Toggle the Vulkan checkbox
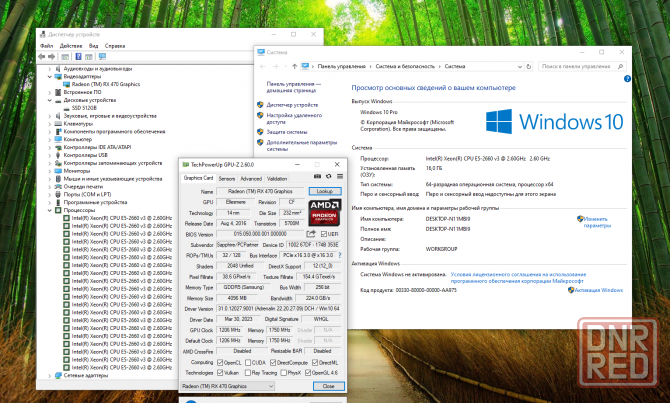This screenshot has height=403, width=670. coord(220,373)
